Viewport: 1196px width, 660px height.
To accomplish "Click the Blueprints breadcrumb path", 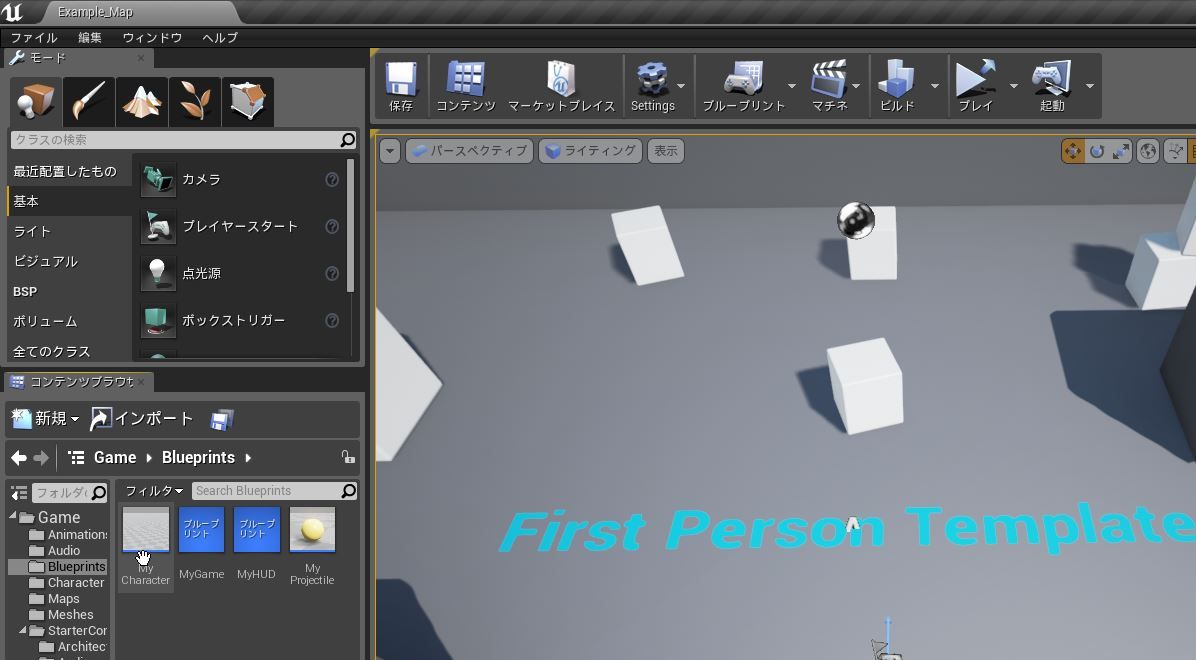I will tap(198, 458).
